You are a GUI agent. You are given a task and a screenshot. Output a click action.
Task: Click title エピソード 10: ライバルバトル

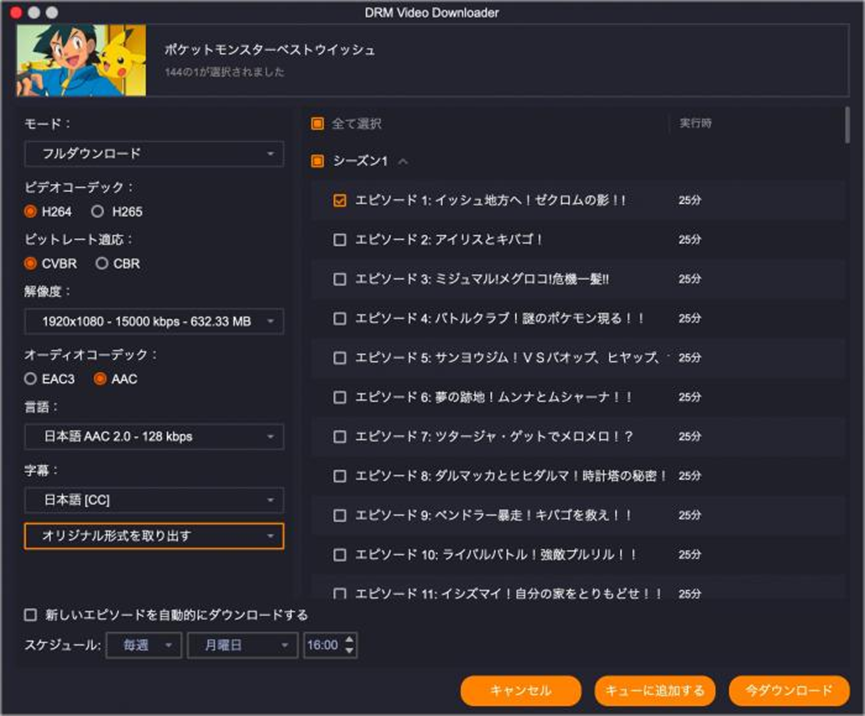pyautogui.click(x=495, y=555)
